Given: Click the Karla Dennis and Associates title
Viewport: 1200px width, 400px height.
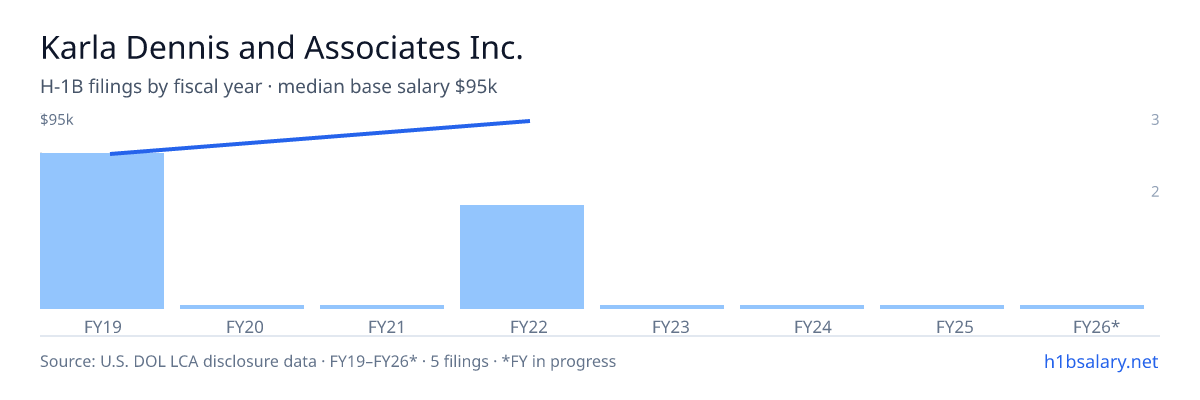Looking at the screenshot, I should point(282,48).
